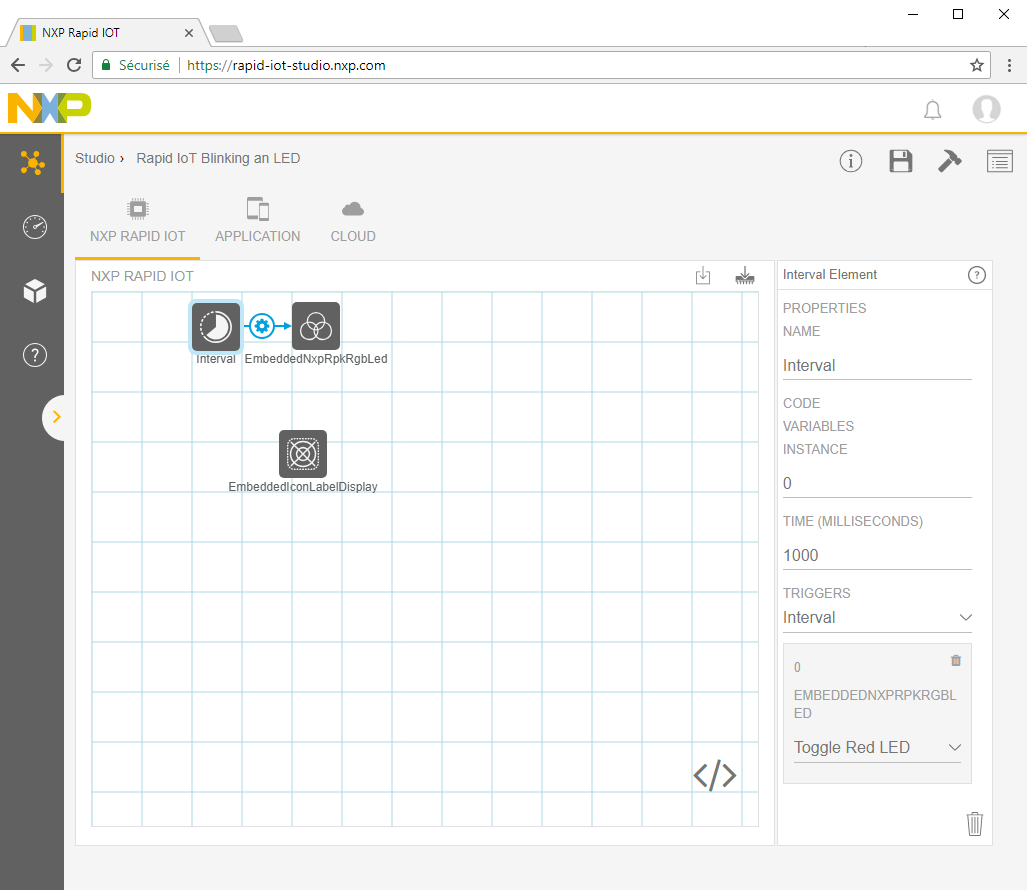Viewport: 1027px width, 890px height.
Task: Open the code view brackets icon
Action: tap(715, 775)
